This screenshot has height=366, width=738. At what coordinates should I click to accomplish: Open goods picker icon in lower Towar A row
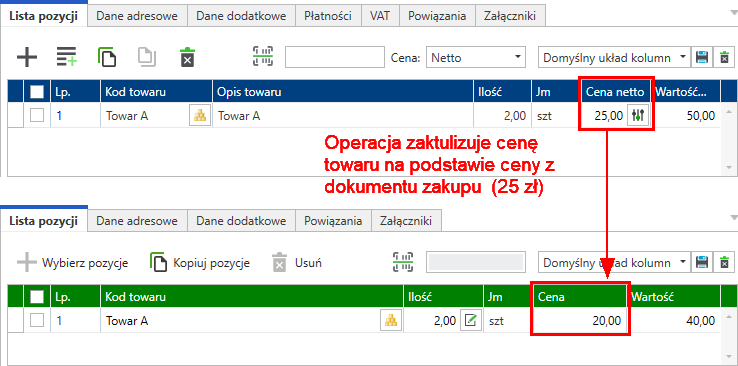click(391, 321)
